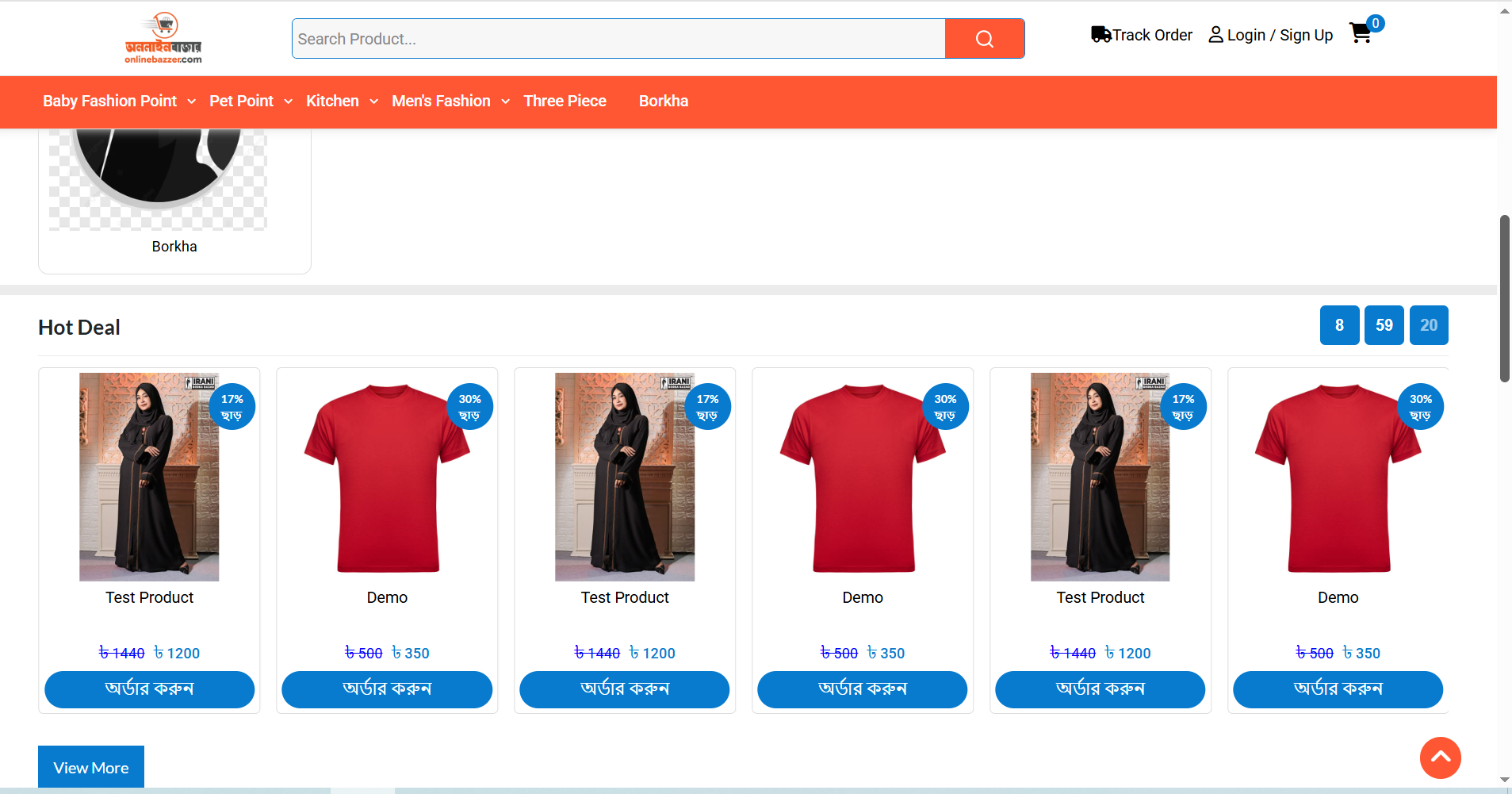Click the View More button

click(90, 766)
